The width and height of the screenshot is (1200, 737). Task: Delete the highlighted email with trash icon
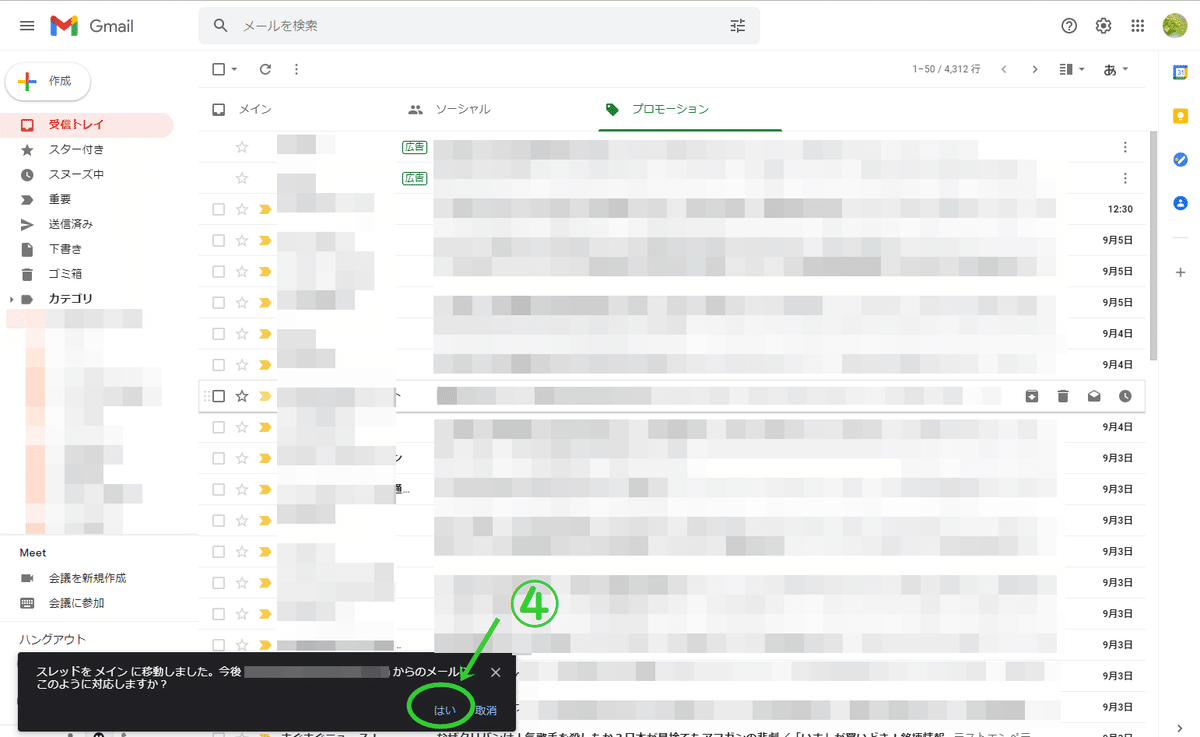tap(1063, 396)
